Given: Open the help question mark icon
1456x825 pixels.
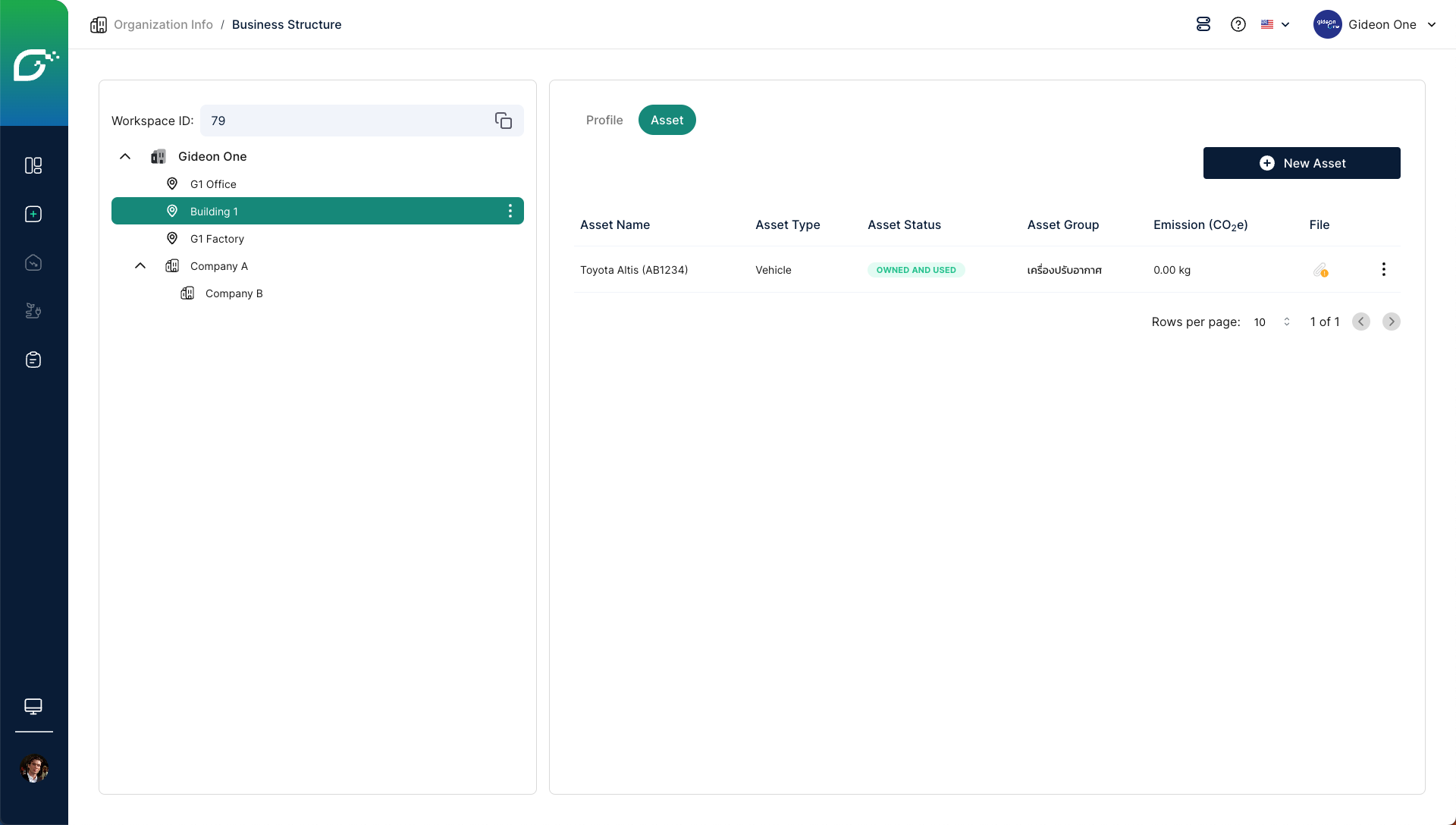Looking at the screenshot, I should click(1238, 24).
